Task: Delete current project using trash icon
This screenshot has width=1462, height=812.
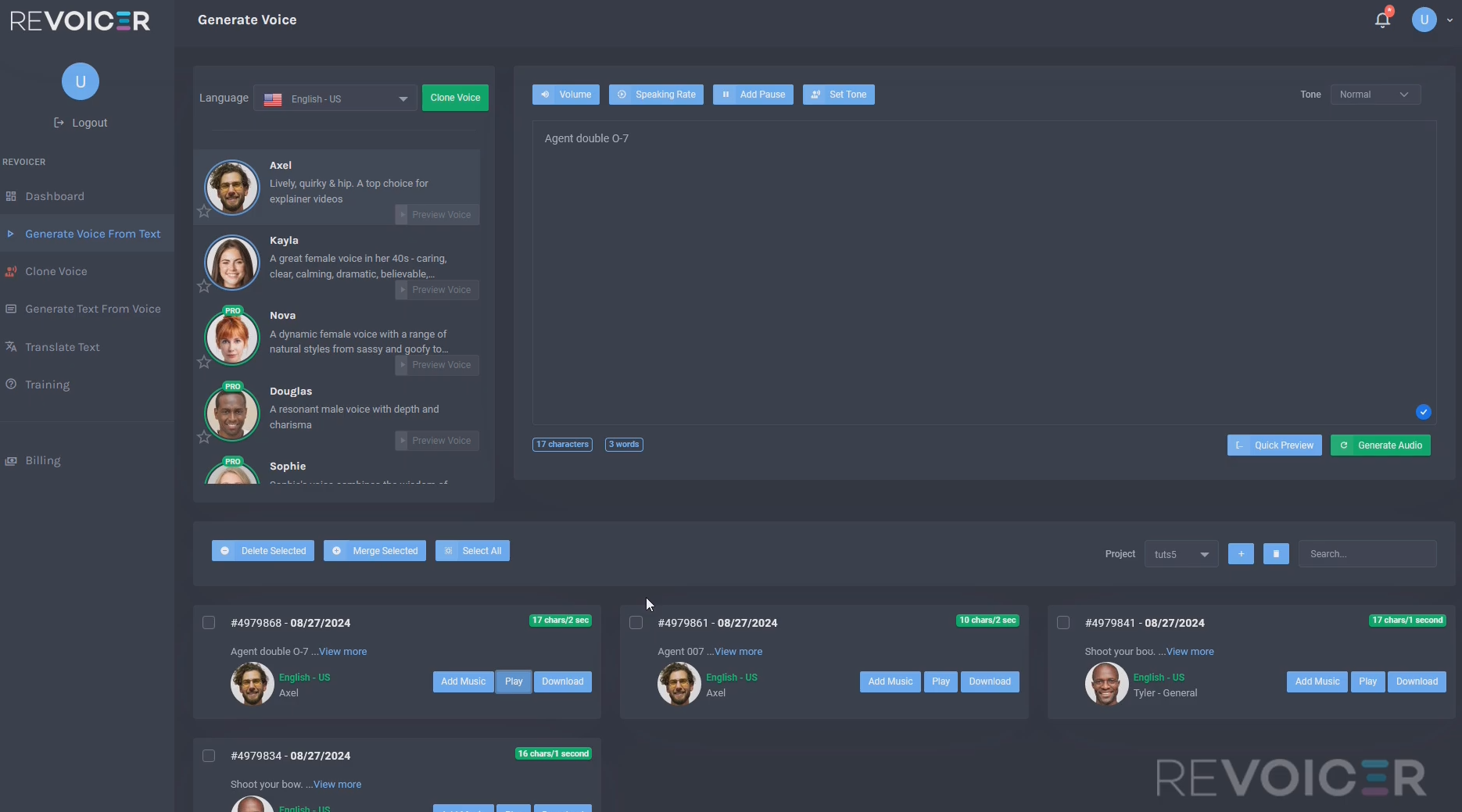Action: [1275, 553]
